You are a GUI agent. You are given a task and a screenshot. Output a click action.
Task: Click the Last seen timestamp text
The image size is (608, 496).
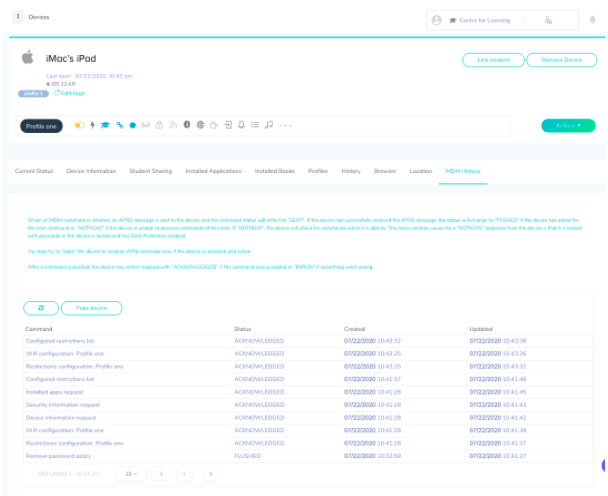89,76
